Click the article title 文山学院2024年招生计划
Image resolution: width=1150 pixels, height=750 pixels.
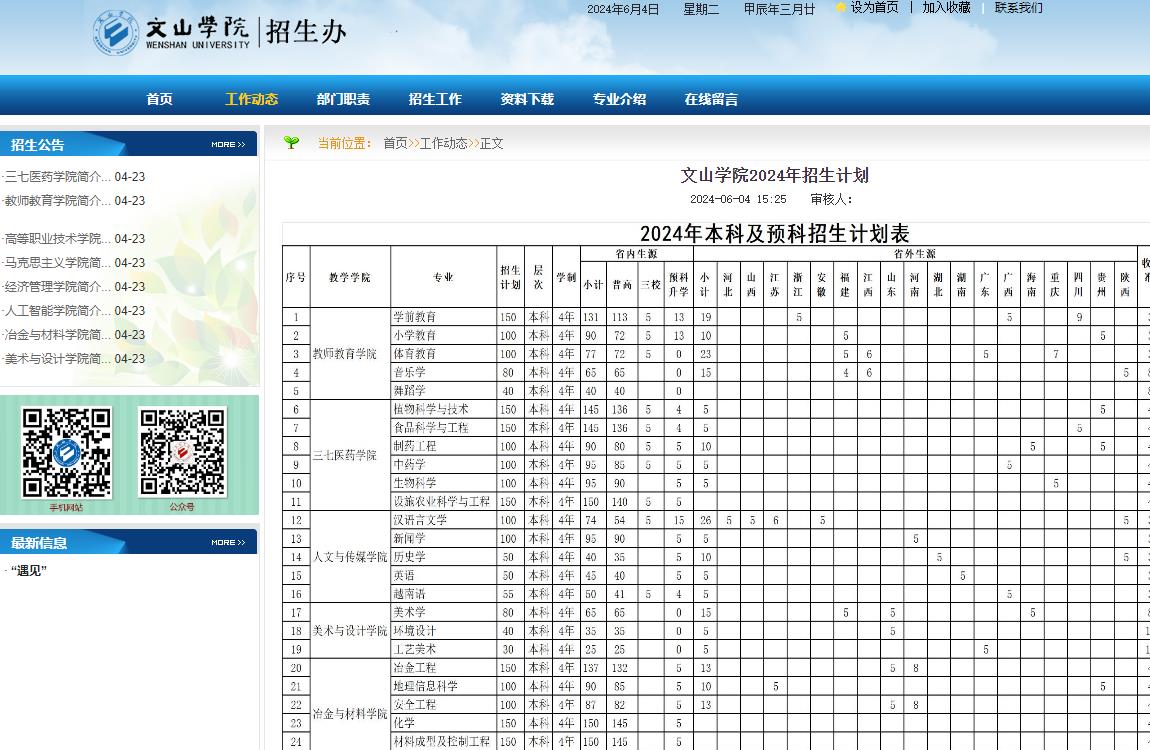(774, 175)
